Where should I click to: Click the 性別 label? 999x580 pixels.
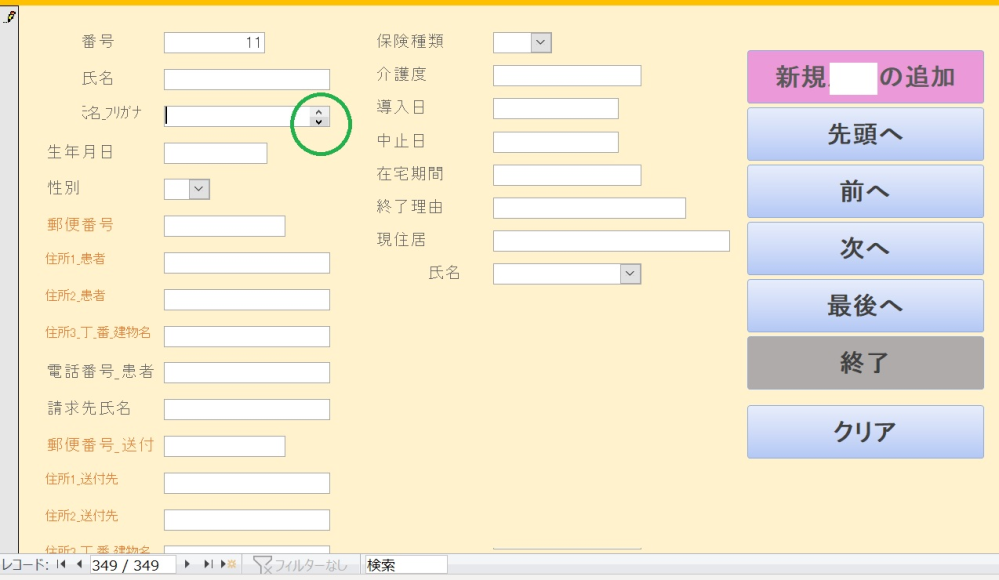(64, 188)
